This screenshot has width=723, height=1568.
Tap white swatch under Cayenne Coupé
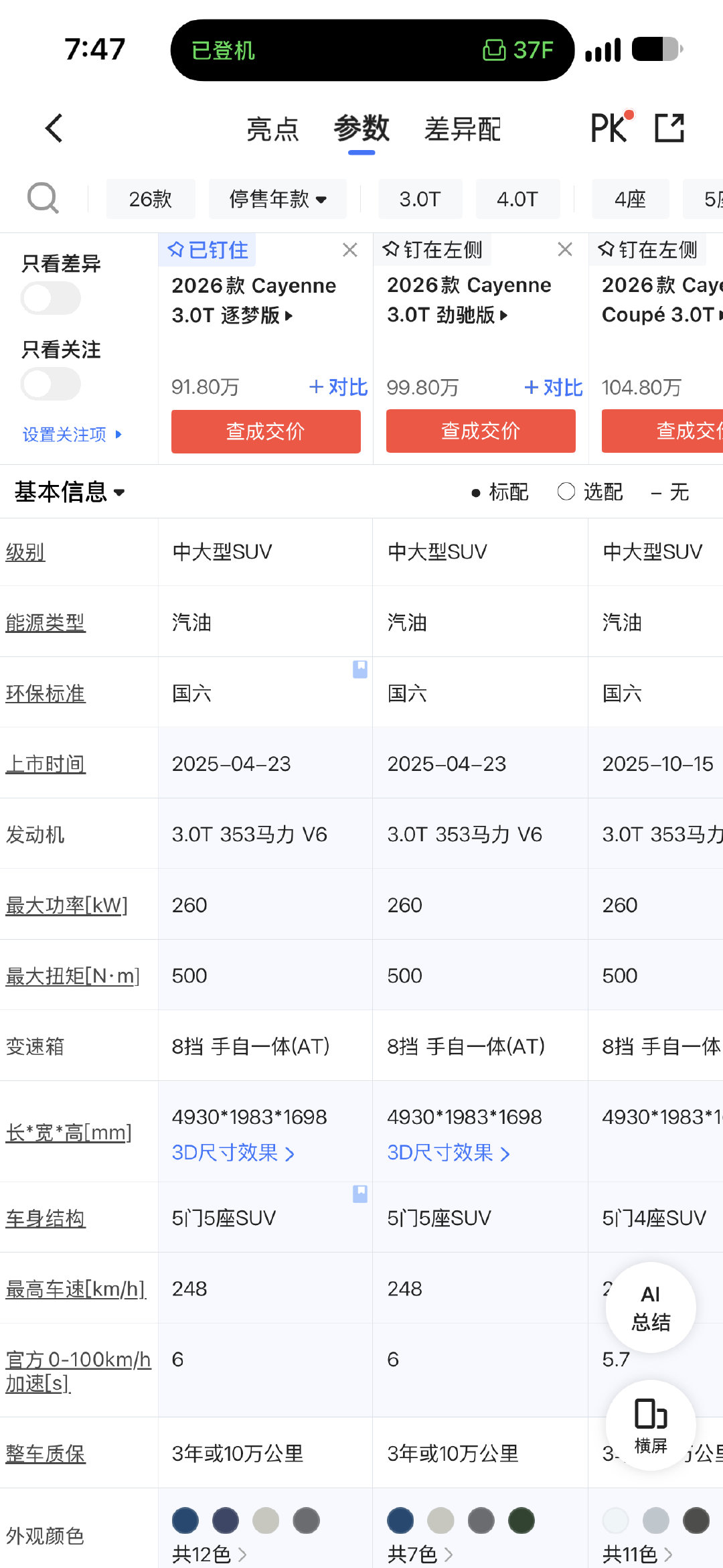[x=615, y=1520]
